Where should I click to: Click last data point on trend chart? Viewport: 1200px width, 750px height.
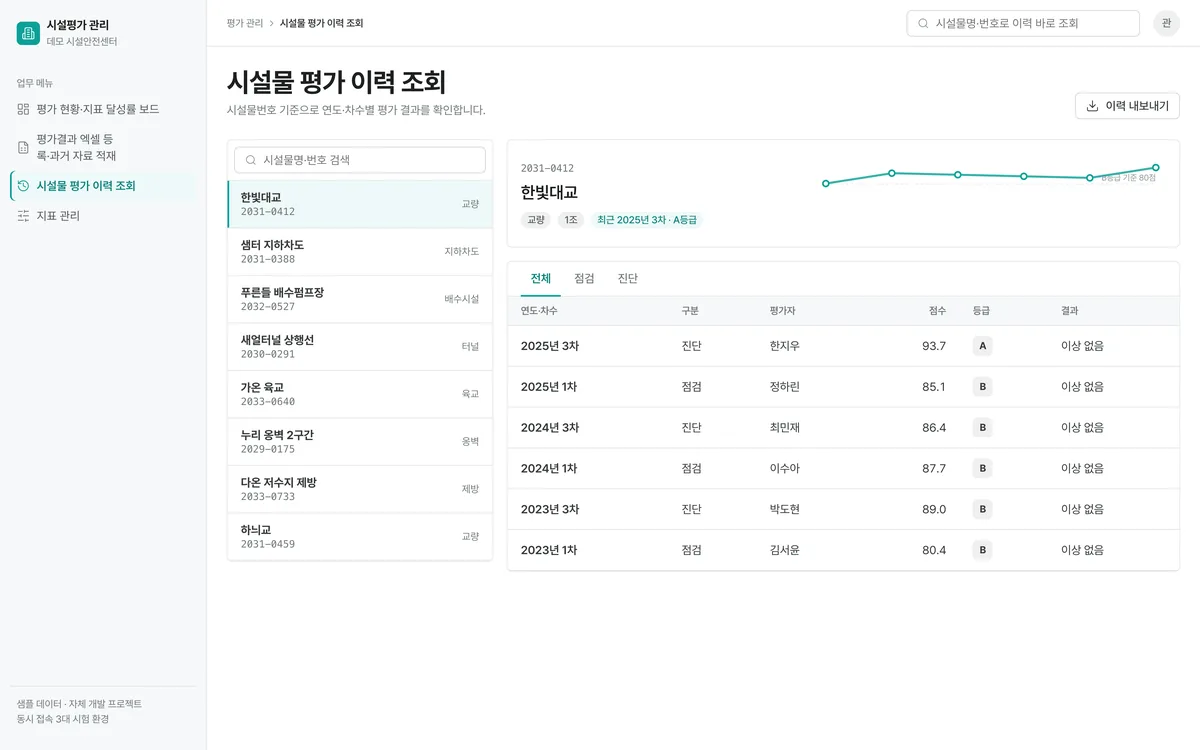click(1155, 167)
